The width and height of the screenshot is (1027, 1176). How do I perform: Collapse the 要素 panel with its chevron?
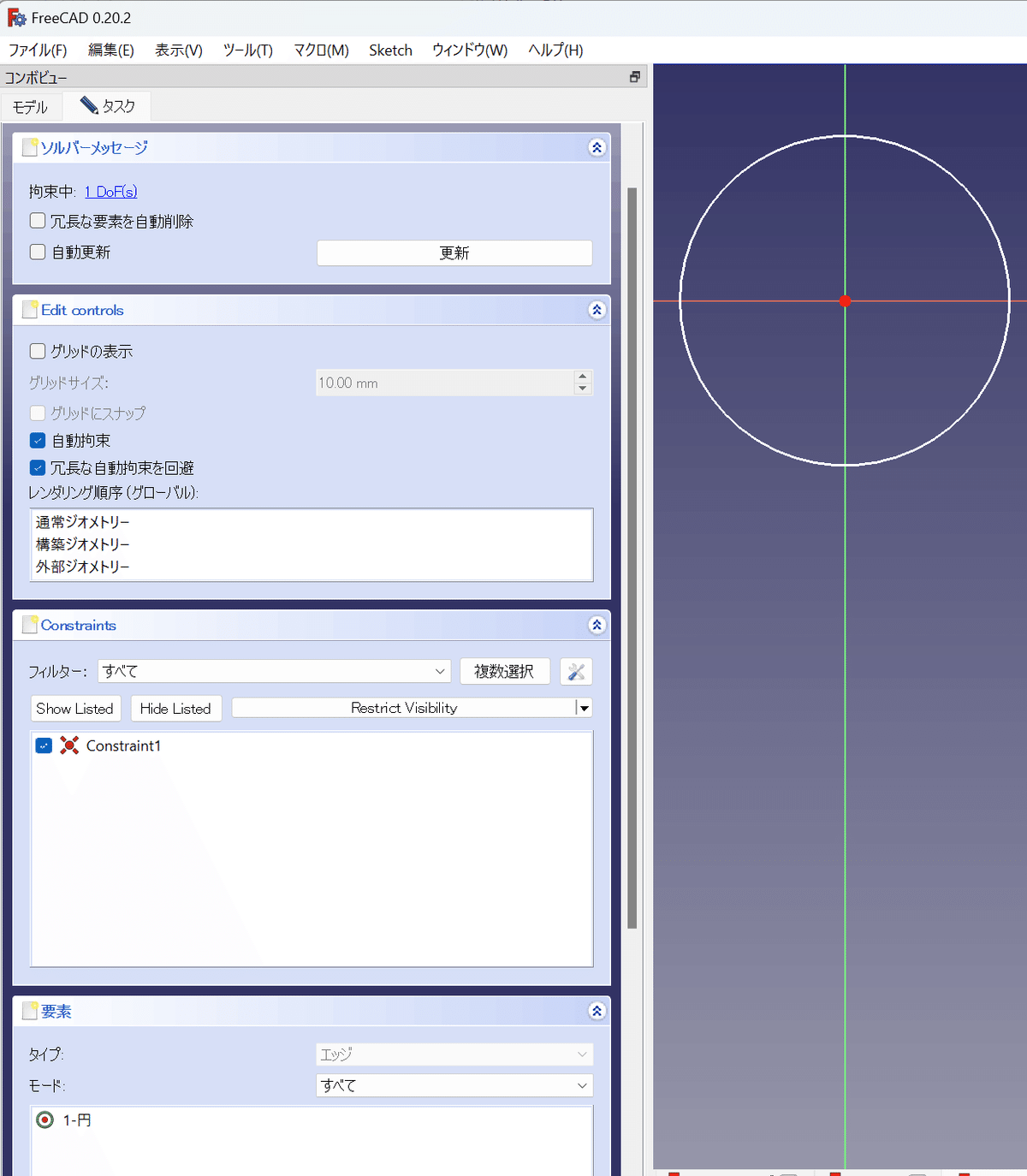pos(597,1011)
